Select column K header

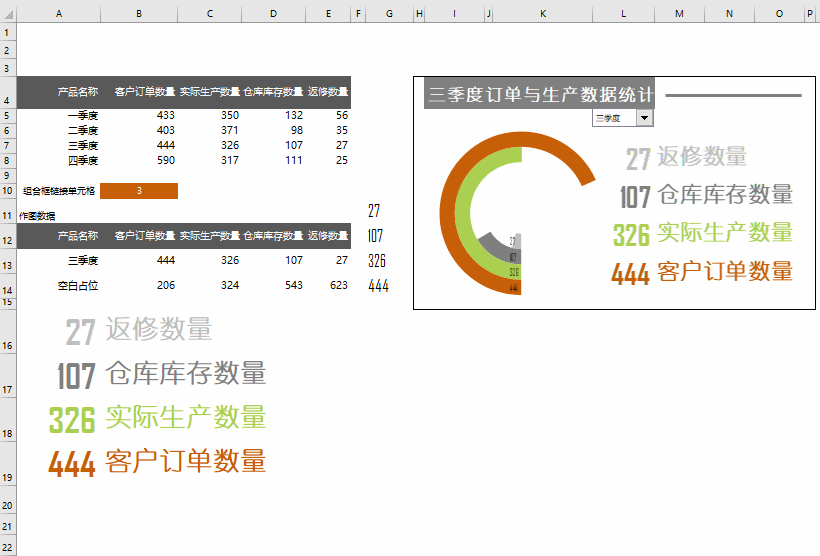pyautogui.click(x=543, y=14)
